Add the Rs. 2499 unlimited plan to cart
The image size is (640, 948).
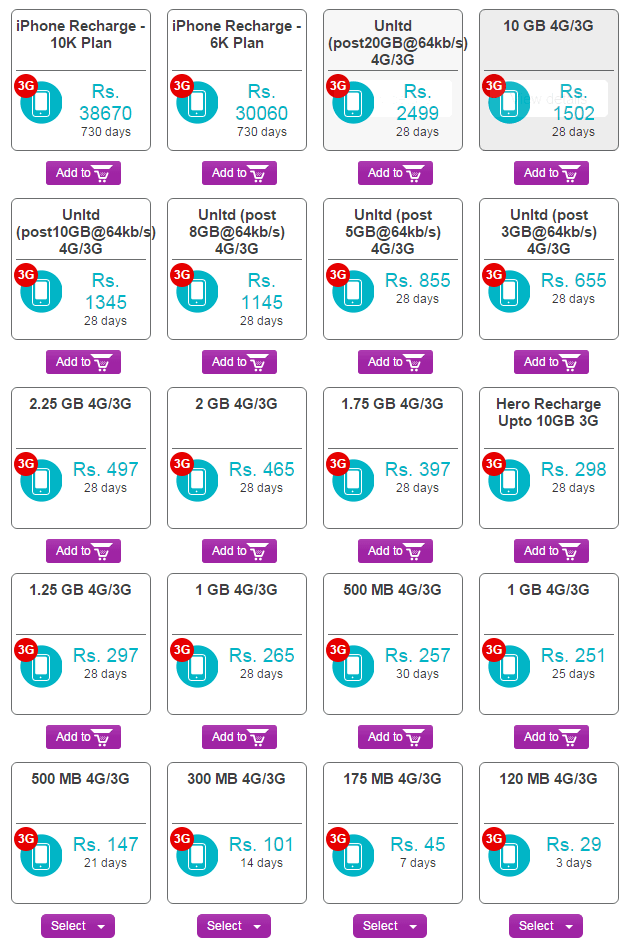click(395, 173)
